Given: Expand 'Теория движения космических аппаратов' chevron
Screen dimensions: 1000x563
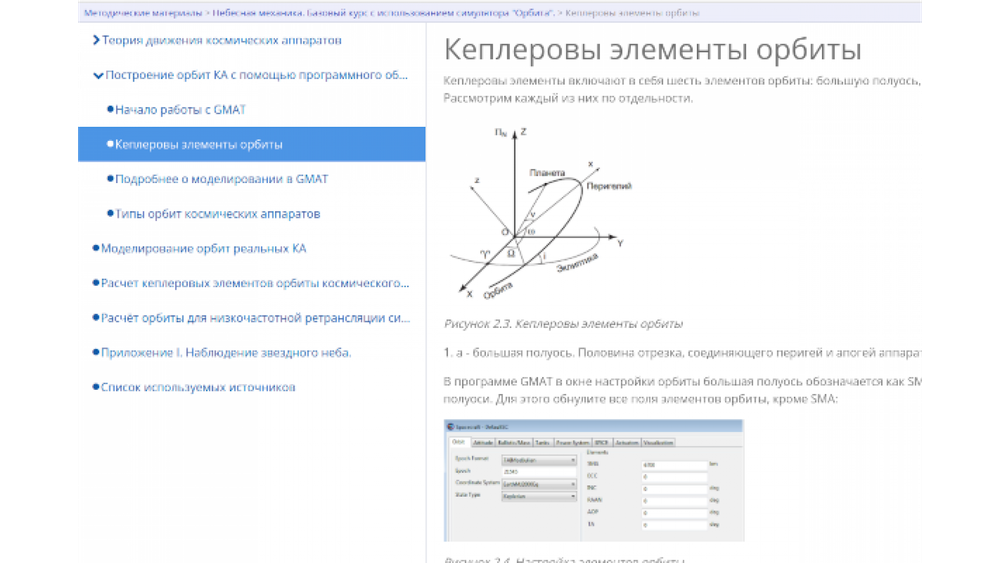Looking at the screenshot, I should (95, 40).
